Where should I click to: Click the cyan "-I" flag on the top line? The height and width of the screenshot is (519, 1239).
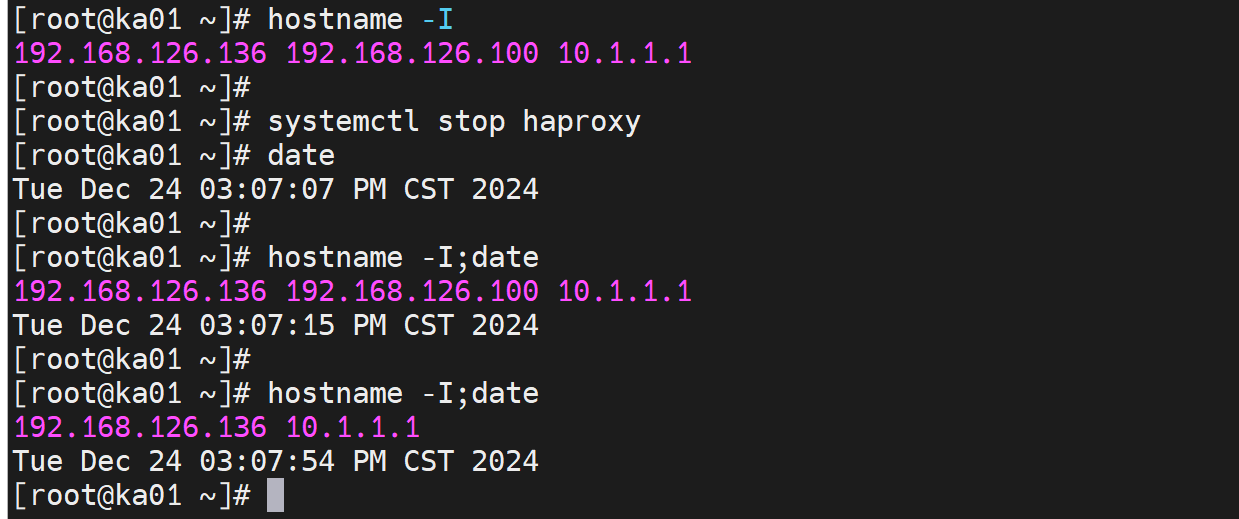coord(437,19)
